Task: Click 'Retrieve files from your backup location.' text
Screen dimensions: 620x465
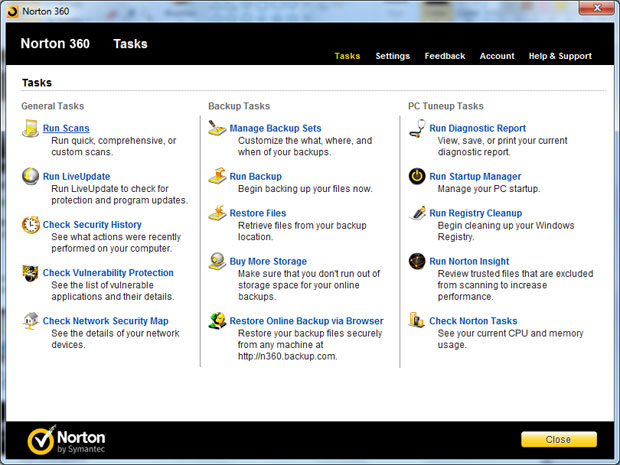Action: pyautogui.click(x=302, y=231)
